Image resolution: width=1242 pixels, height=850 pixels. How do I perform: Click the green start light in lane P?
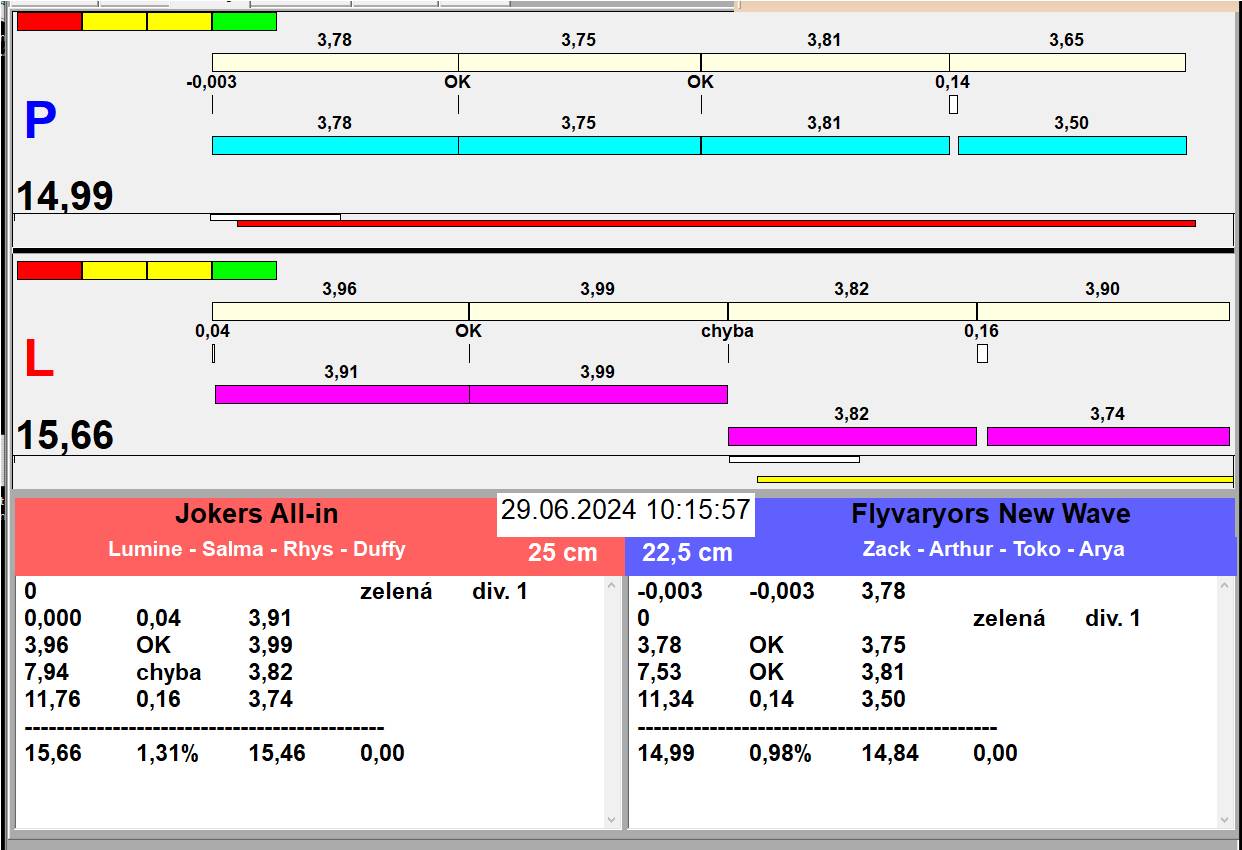click(x=244, y=22)
